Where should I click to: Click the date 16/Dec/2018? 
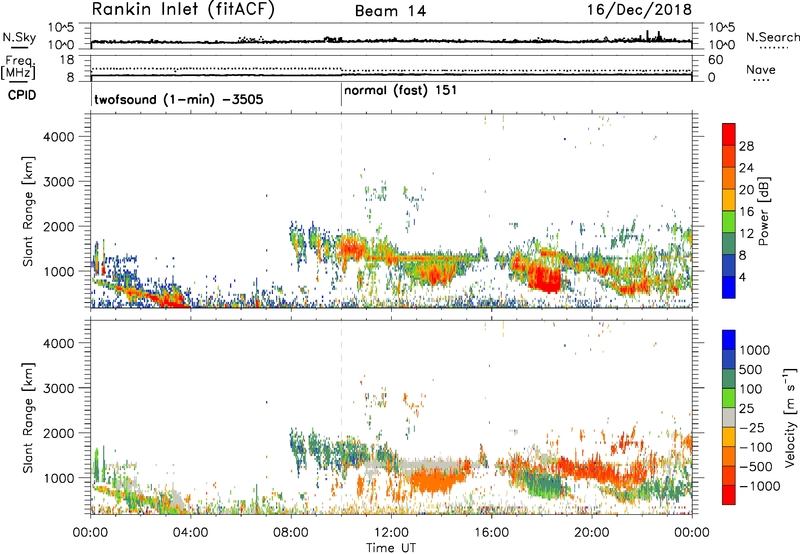point(639,10)
